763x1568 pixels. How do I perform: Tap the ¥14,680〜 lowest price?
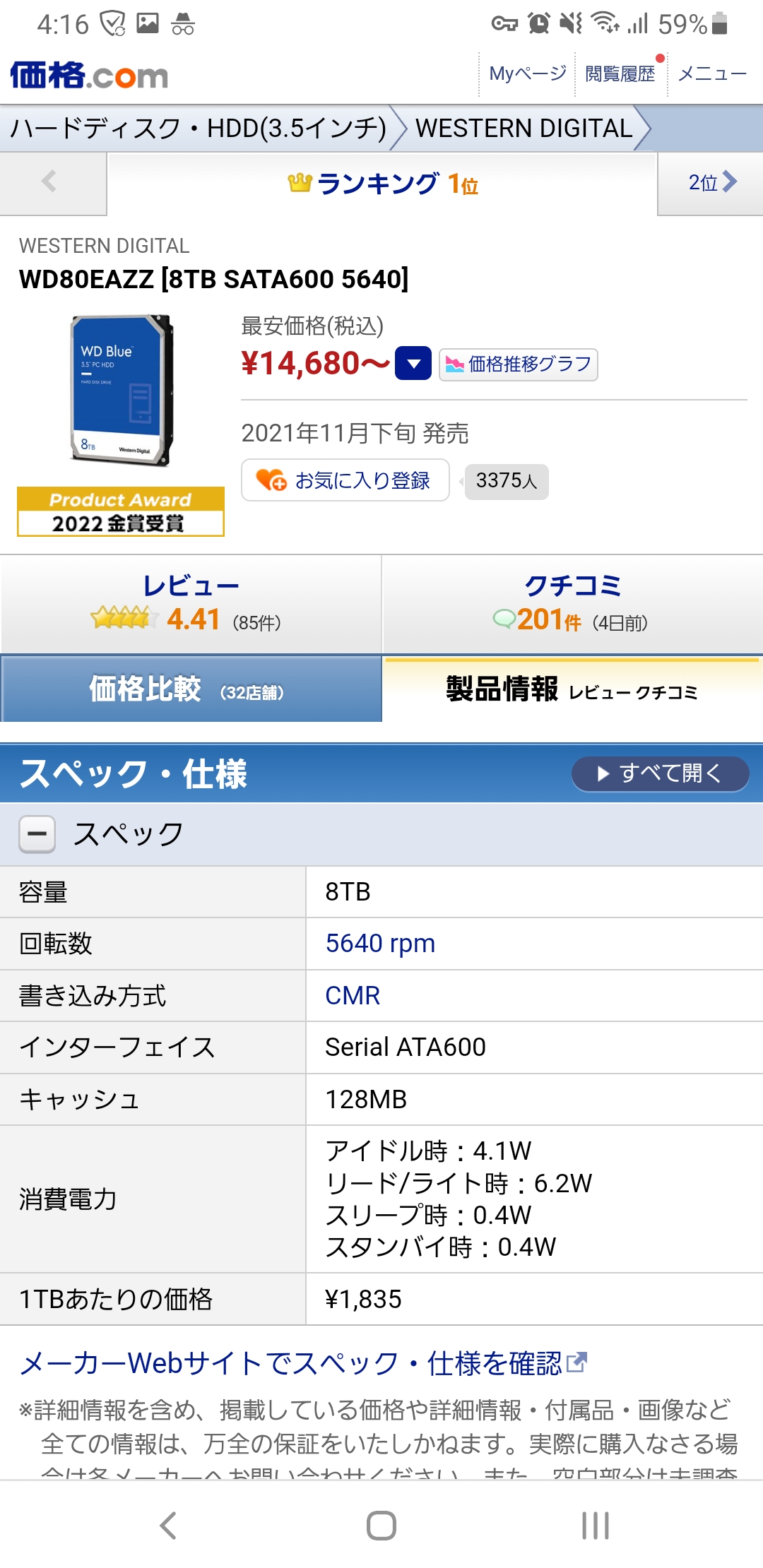315,364
